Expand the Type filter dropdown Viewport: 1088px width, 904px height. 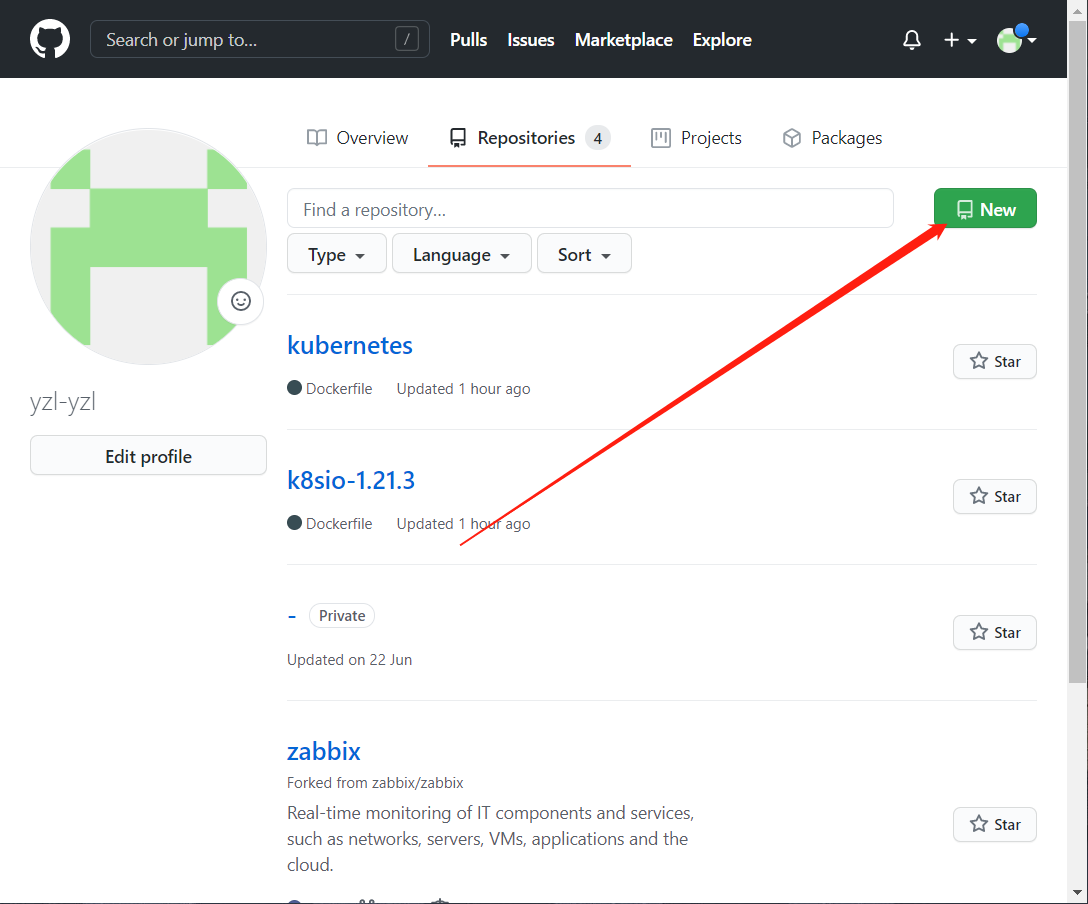(337, 254)
